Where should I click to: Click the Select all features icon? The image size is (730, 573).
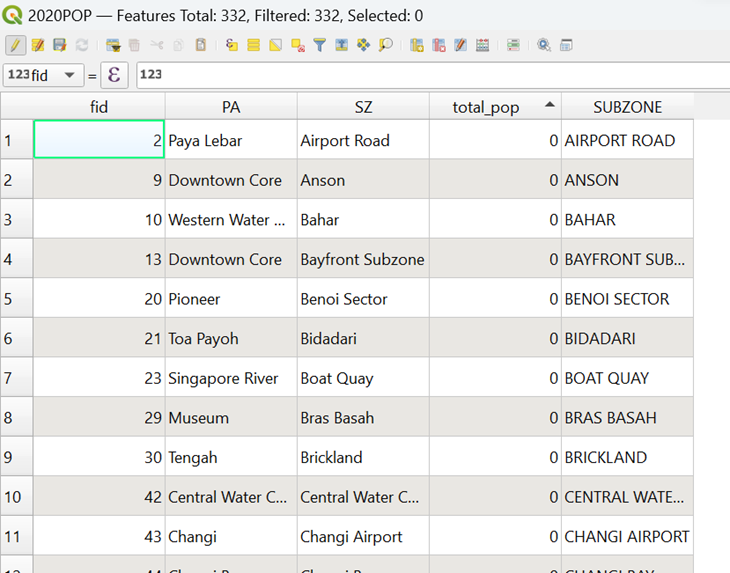[254, 45]
